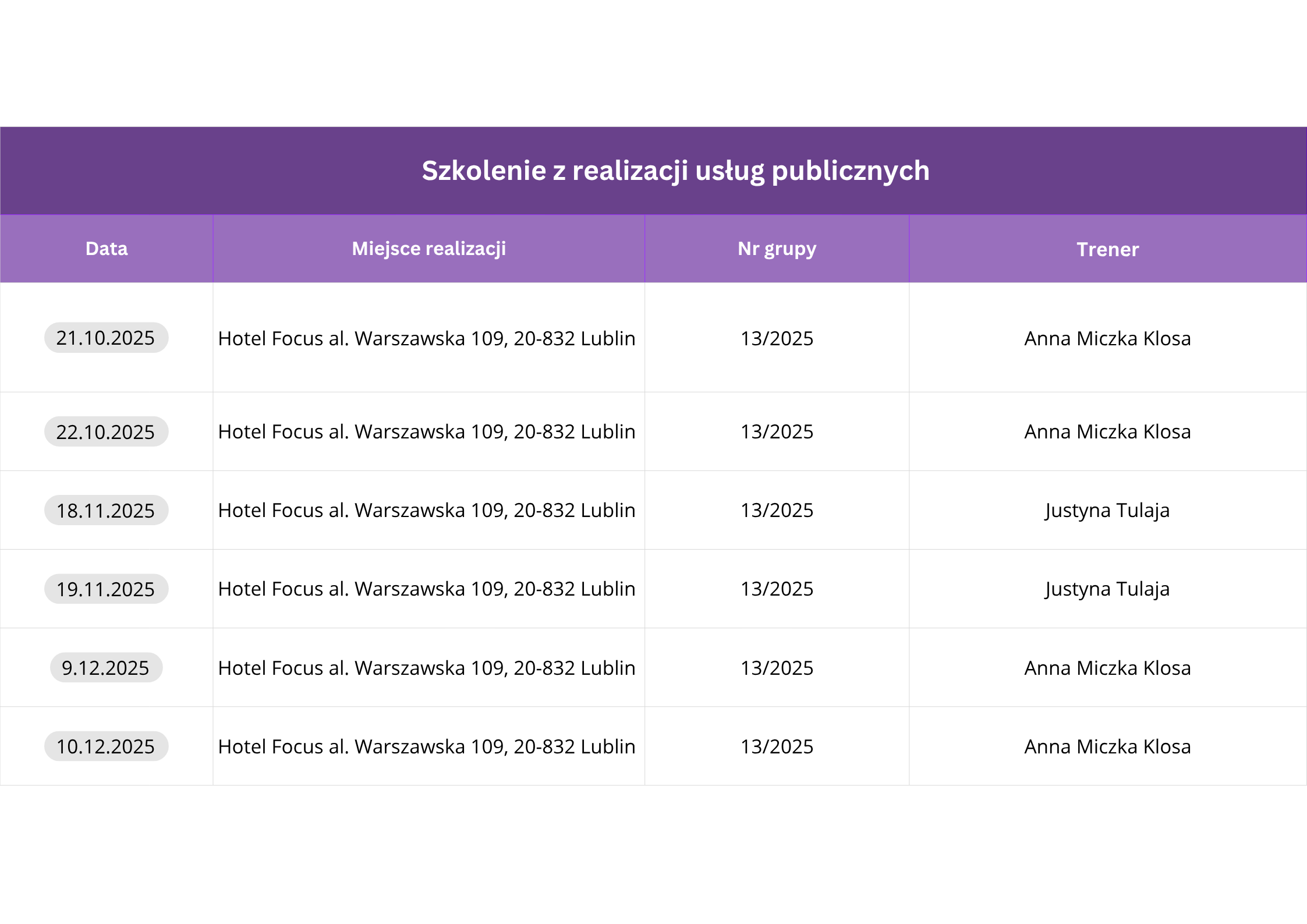This screenshot has height=924, width=1307.
Task: Click the 'Trener' column header
Action: coord(1107,249)
